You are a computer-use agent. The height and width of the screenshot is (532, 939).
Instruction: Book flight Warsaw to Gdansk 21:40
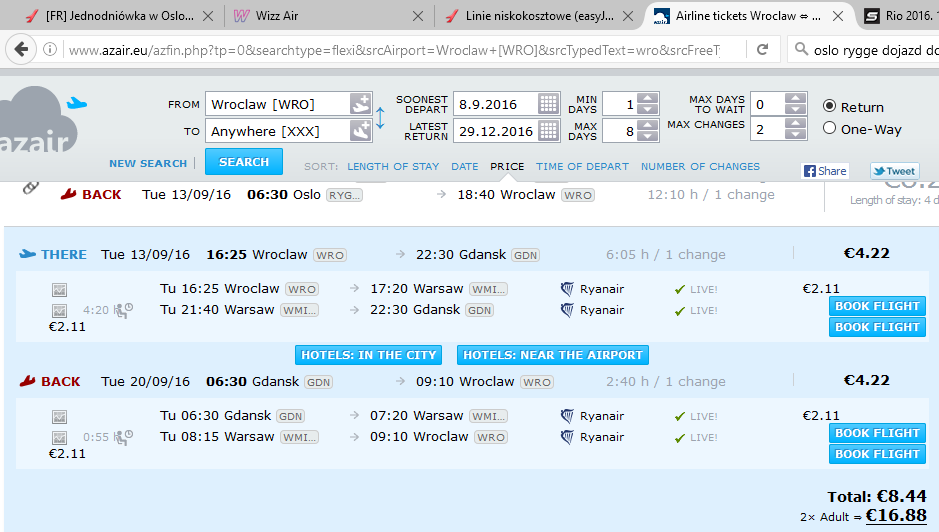877,327
